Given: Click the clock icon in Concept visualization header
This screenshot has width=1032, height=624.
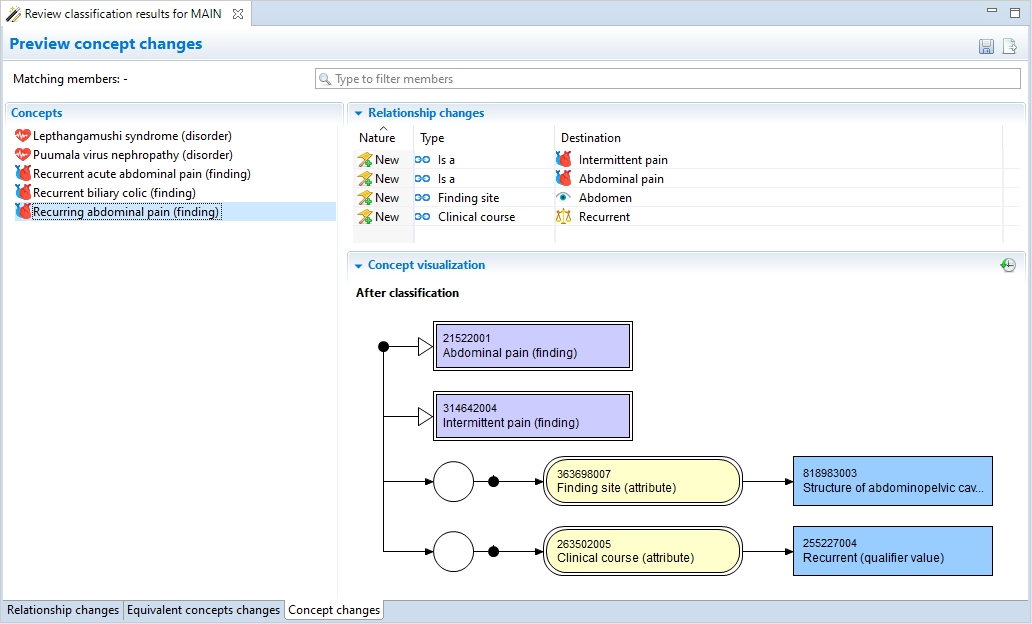Looking at the screenshot, I should [x=1008, y=265].
